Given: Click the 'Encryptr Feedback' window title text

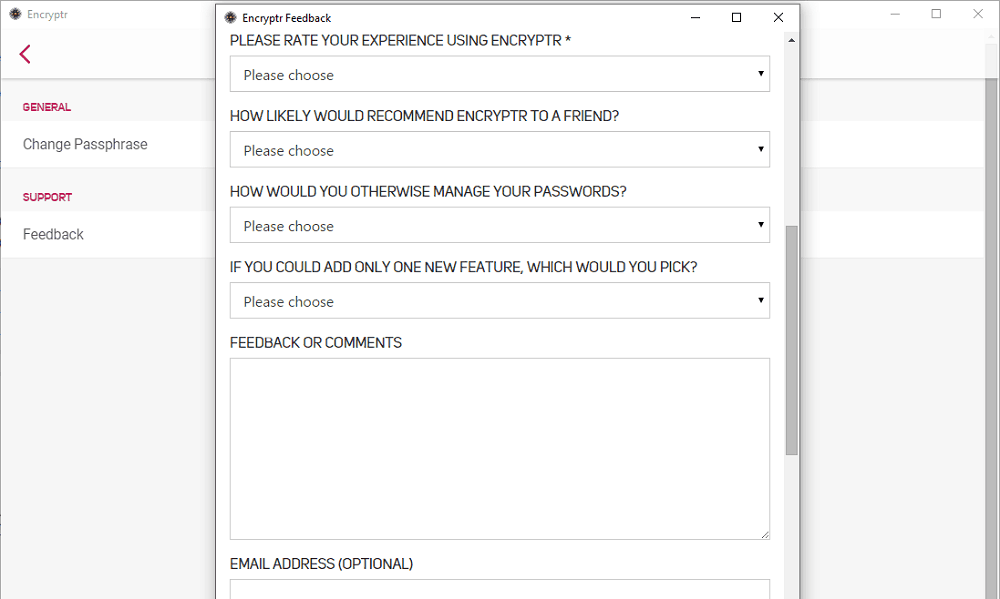Looking at the screenshot, I should click(x=287, y=18).
